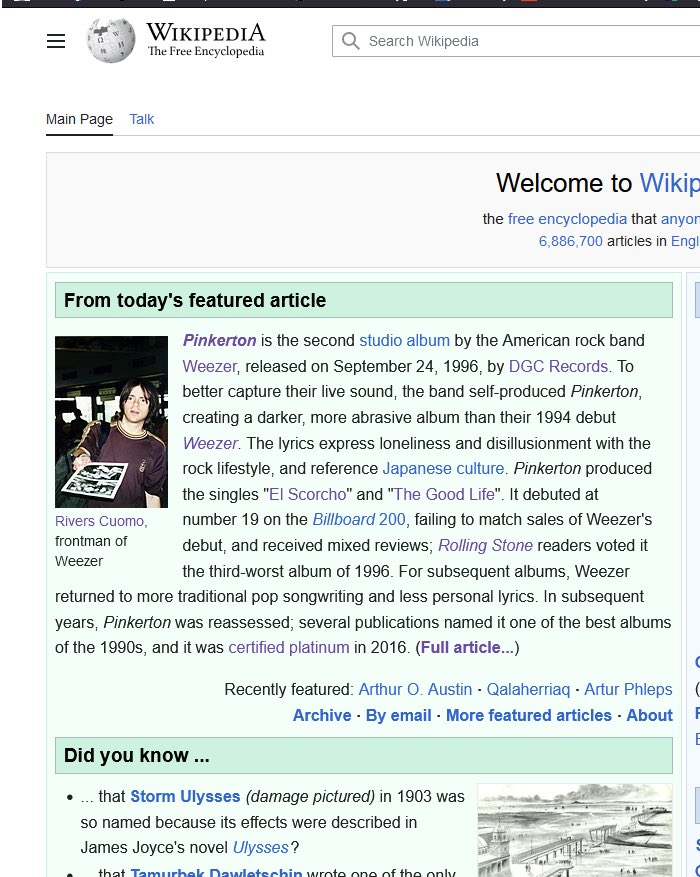700x877 pixels.
Task: Open The Good Life single link
Action: 444,494
